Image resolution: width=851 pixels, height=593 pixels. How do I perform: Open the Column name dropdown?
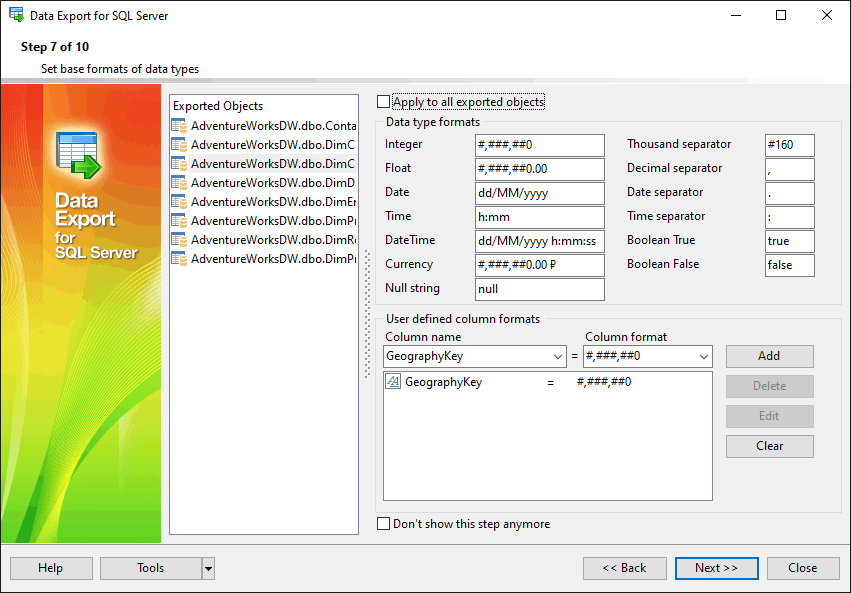(x=557, y=356)
